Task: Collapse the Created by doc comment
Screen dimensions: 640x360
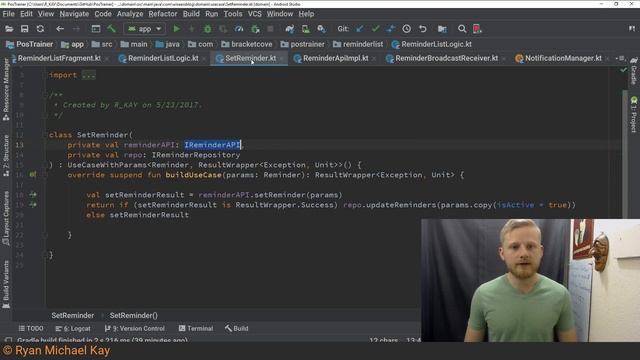Action: click(x=44, y=95)
